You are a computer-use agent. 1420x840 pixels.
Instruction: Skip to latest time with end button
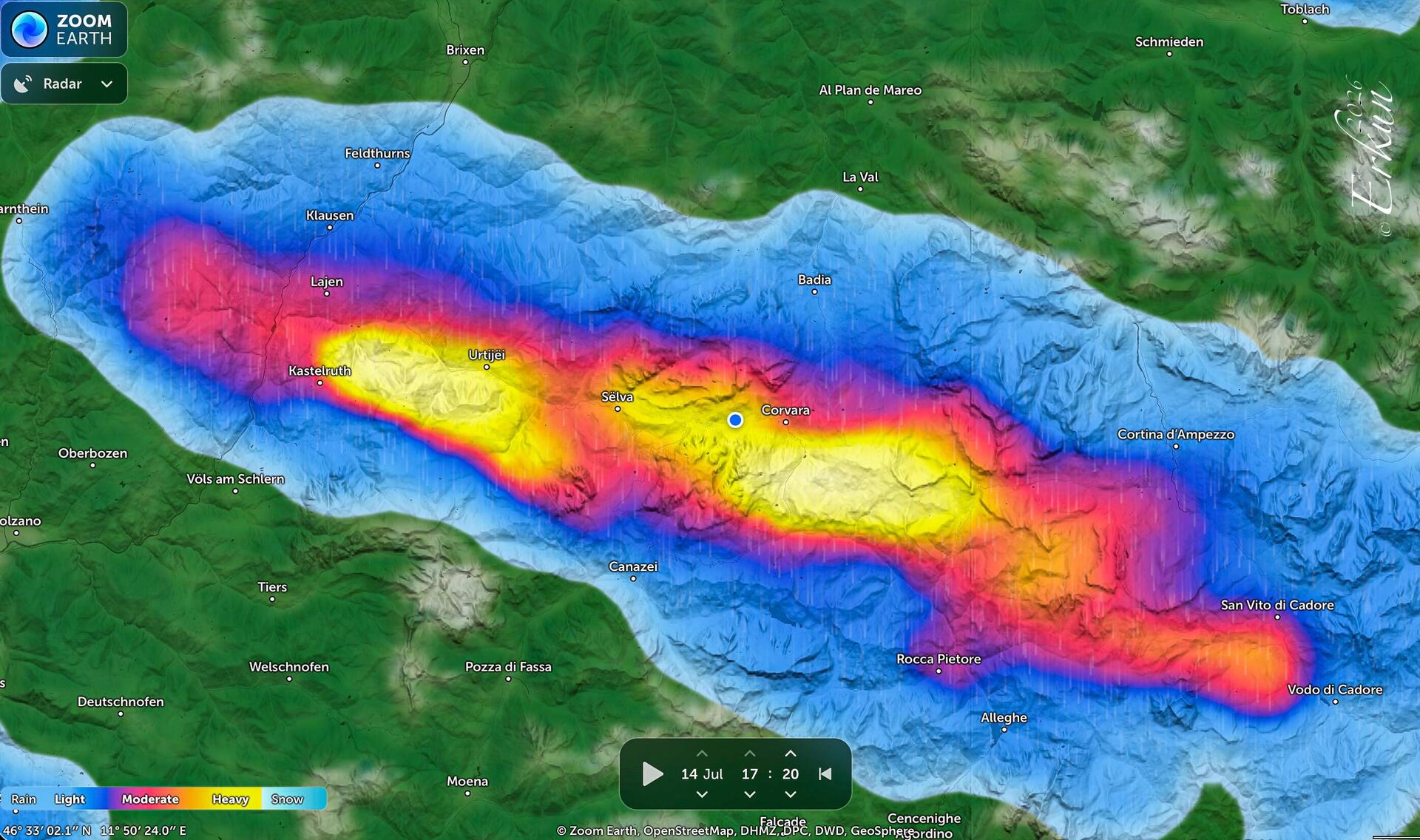[825, 774]
